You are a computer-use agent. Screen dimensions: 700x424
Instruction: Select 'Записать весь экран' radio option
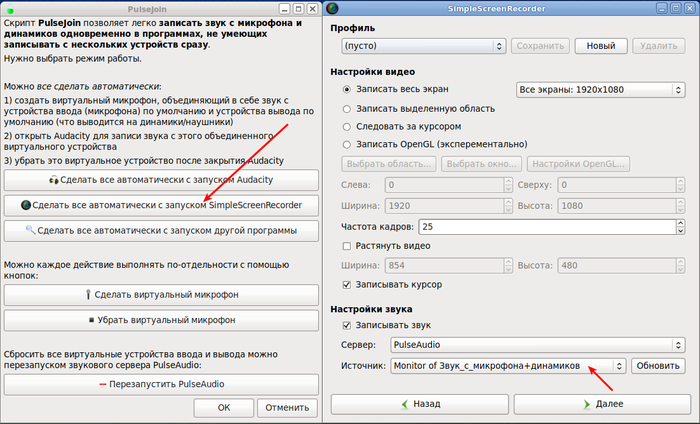[x=347, y=89]
